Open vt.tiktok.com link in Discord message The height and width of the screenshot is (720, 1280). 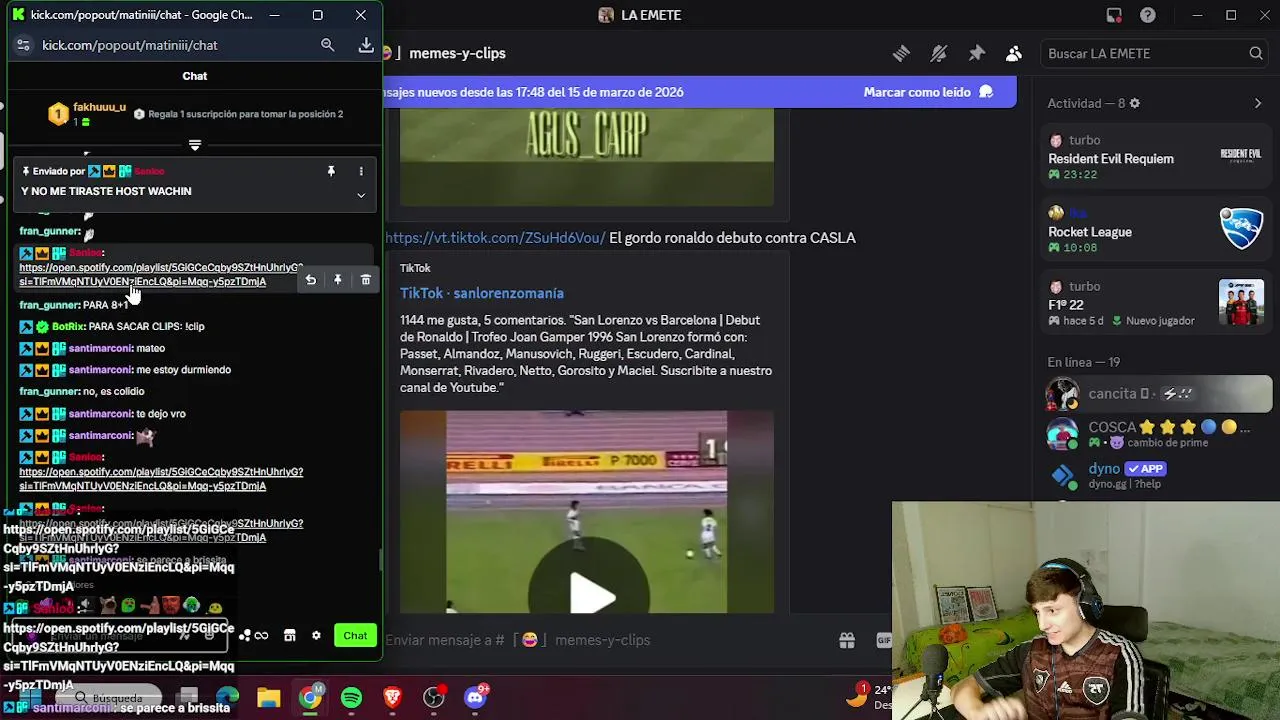click(495, 238)
